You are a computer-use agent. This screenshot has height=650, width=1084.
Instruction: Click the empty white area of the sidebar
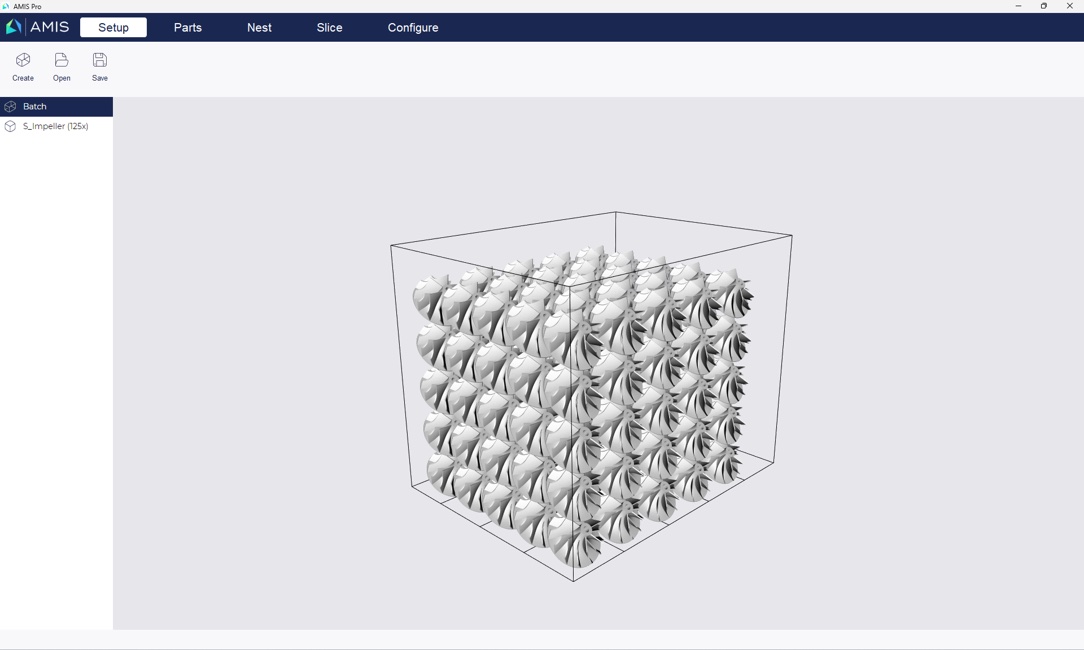56,380
